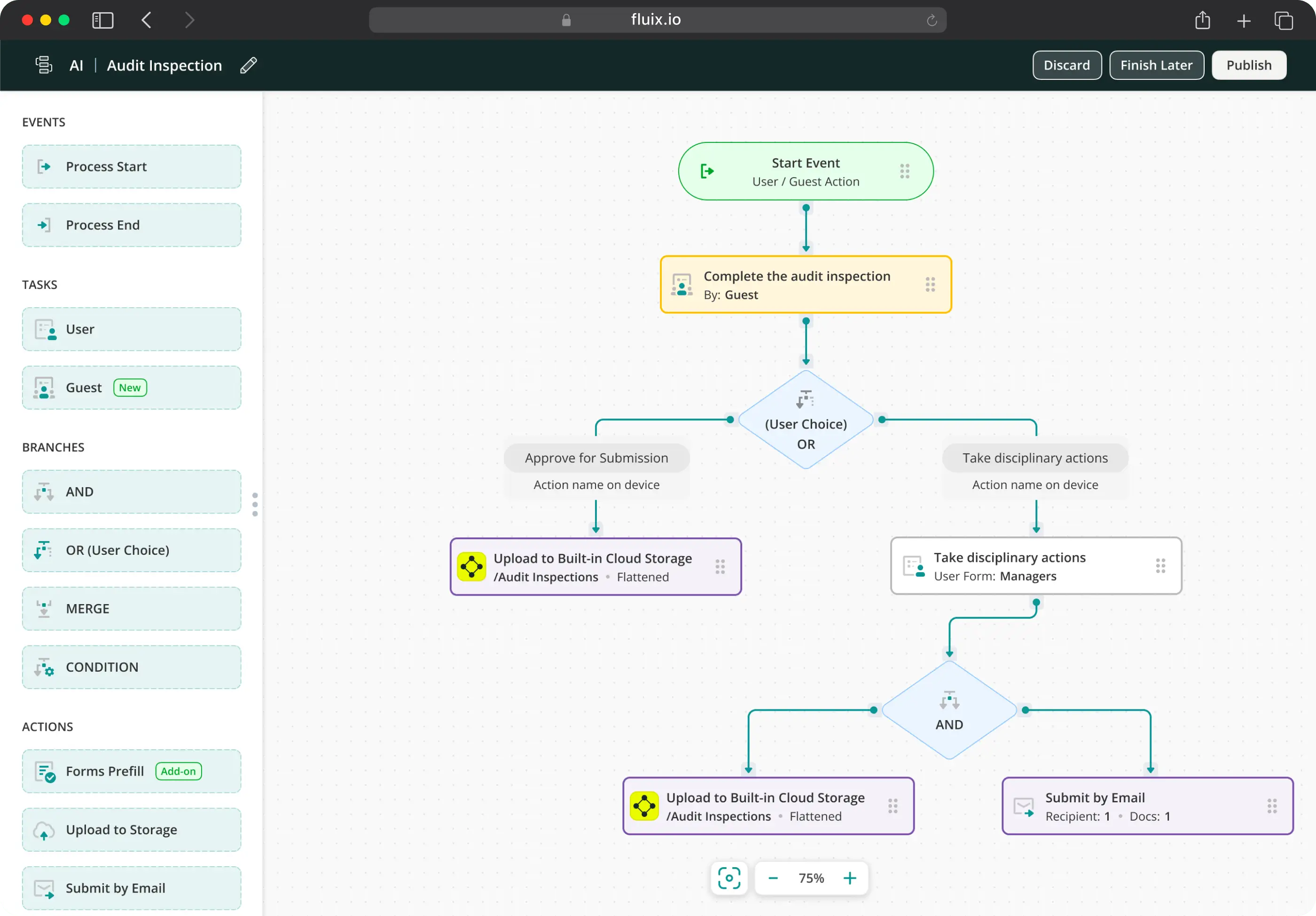The width and height of the screenshot is (1316, 916).
Task: Zoom out with the minus icon
Action: pyautogui.click(x=773, y=877)
